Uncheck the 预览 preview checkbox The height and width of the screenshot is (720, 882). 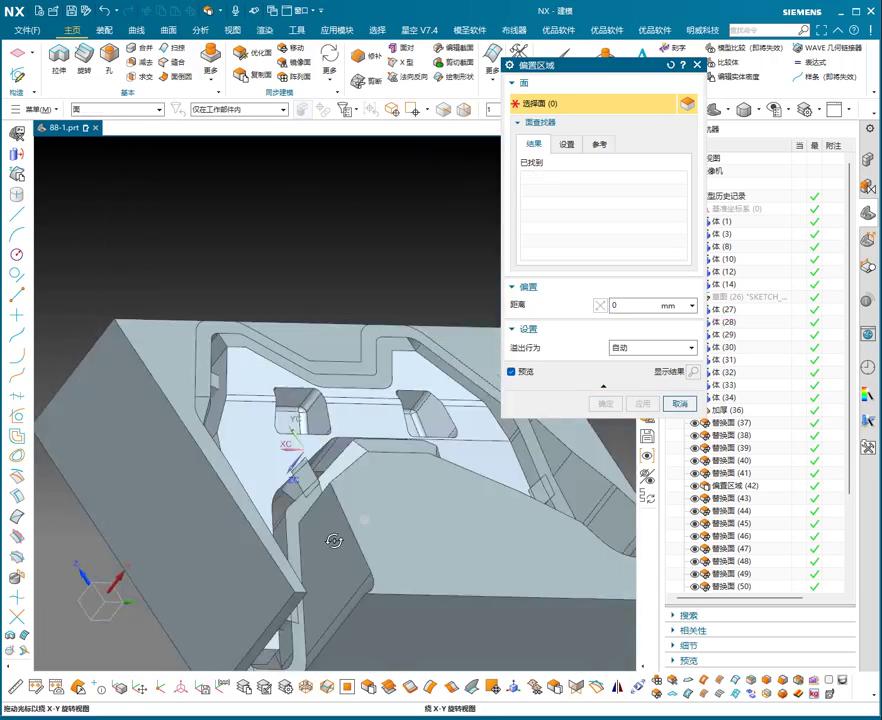[x=512, y=371]
